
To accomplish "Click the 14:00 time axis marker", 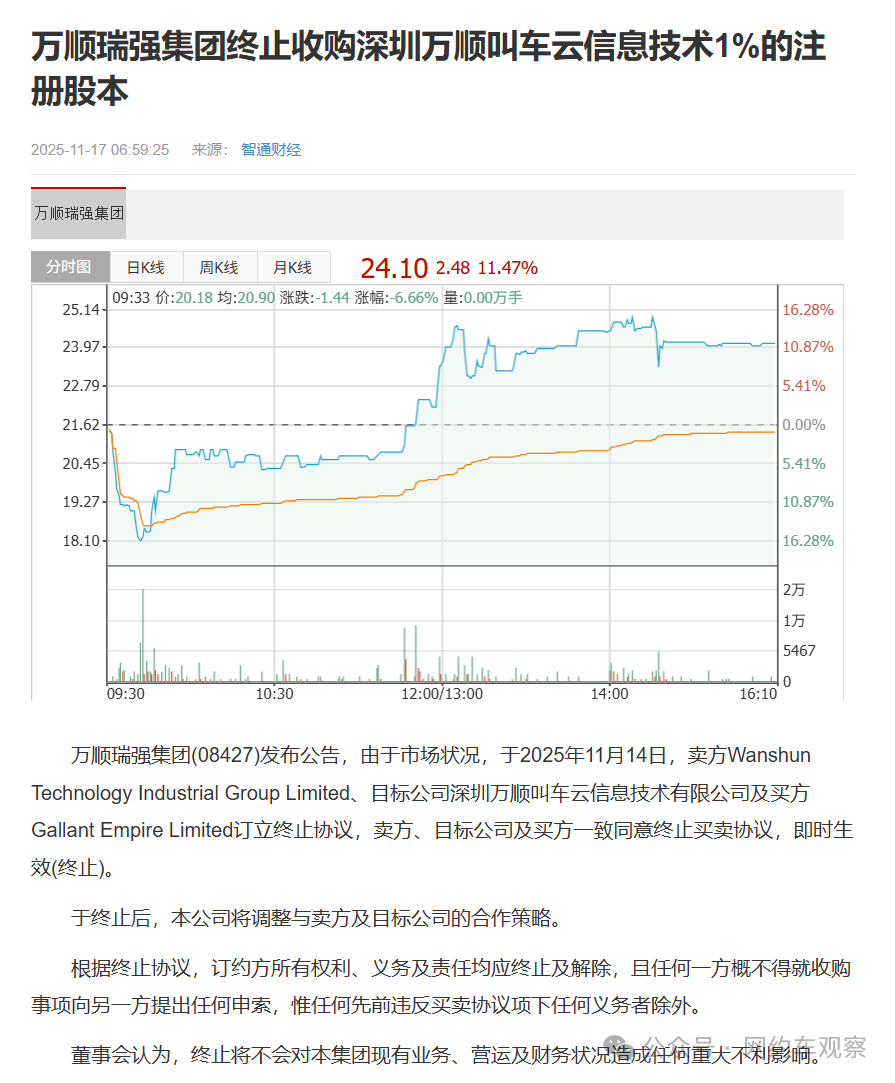I will (x=609, y=693).
